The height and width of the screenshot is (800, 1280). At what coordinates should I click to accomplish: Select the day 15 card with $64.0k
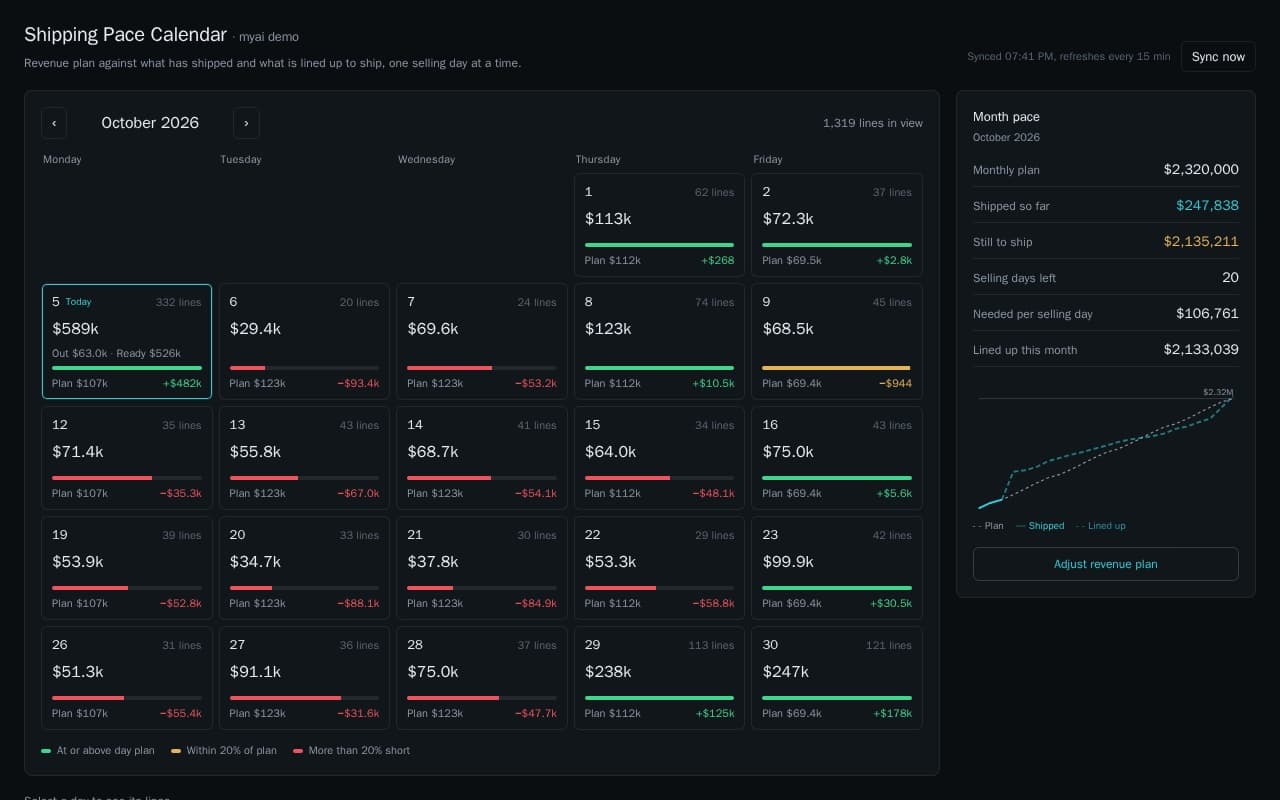coord(659,458)
